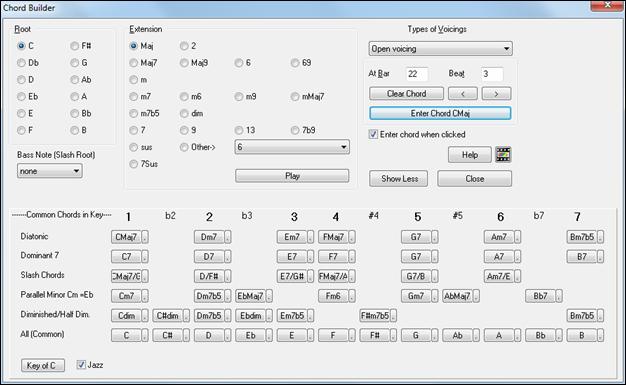This screenshot has height=385, width=626.
Task: Go to previous beat with < button
Action: (x=463, y=94)
